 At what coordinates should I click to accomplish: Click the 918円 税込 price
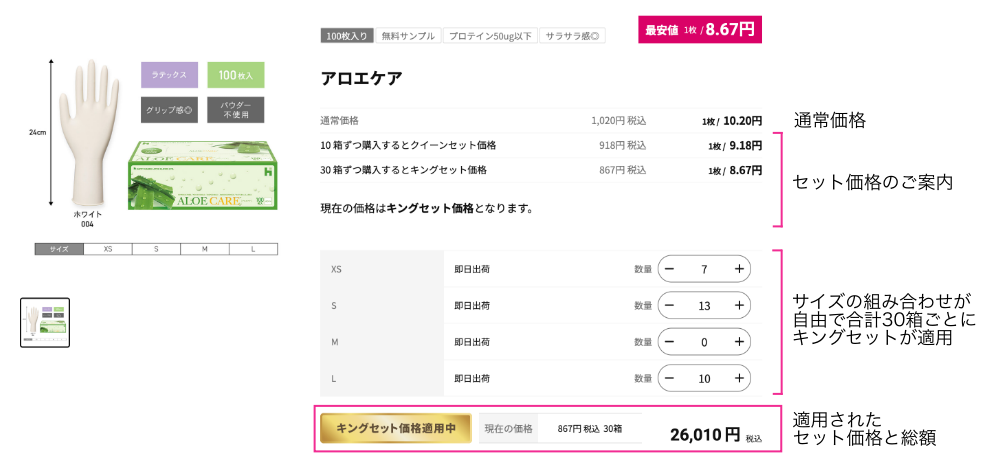pyautogui.click(x=622, y=145)
